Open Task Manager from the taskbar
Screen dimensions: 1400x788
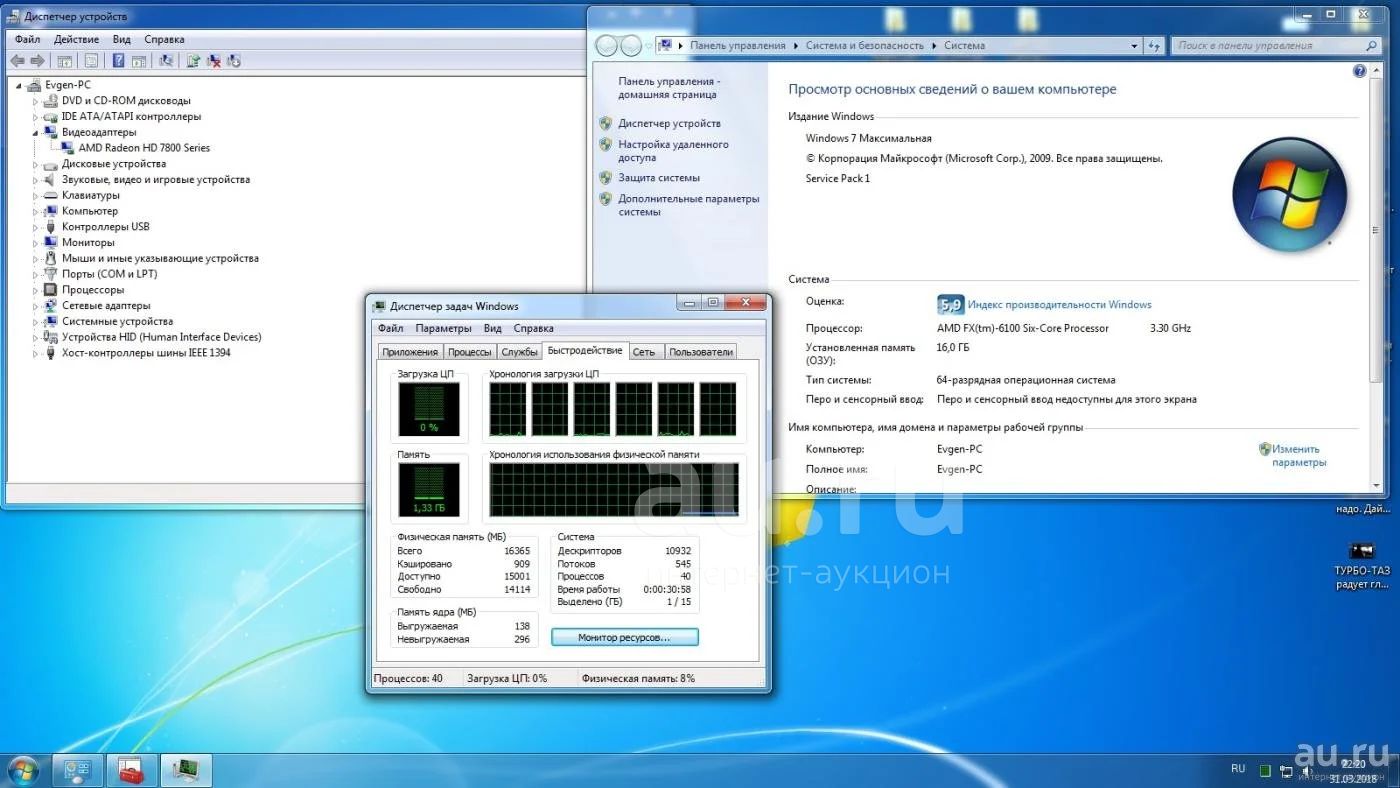(x=185, y=770)
